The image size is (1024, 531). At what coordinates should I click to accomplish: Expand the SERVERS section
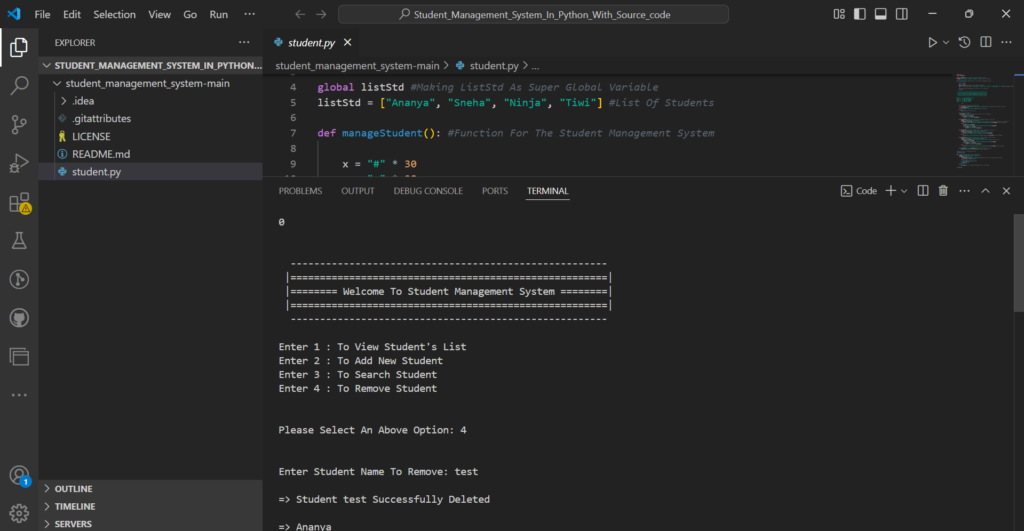click(x=151, y=524)
